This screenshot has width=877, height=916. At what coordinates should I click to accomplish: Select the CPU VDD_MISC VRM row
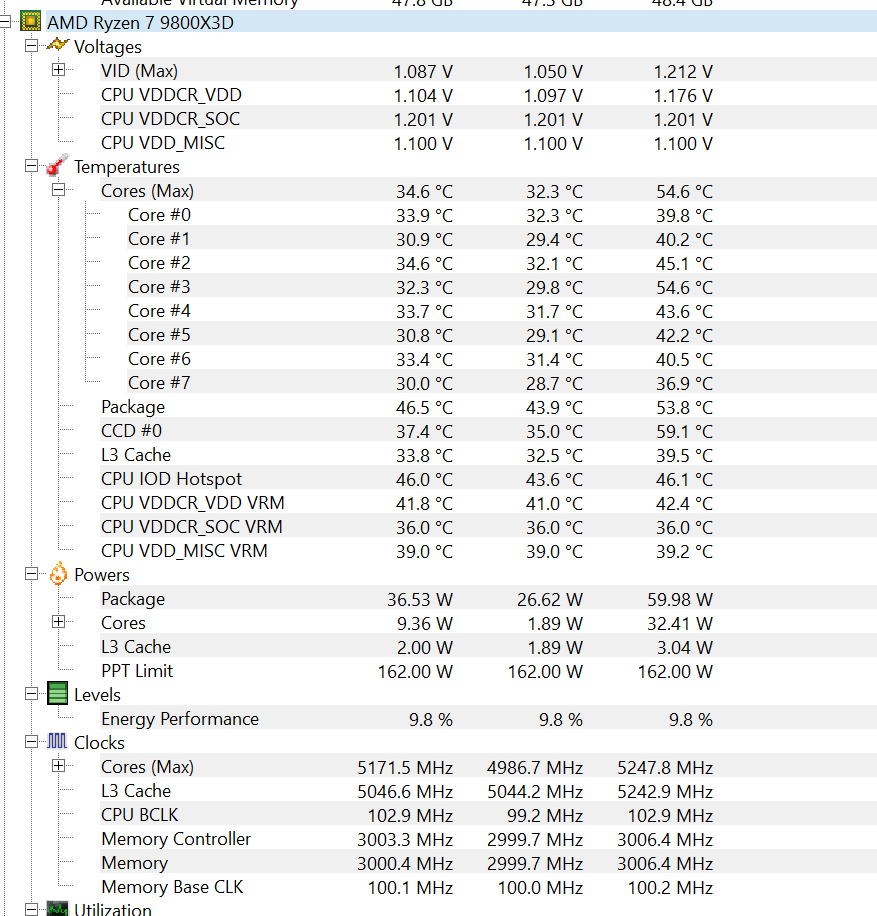pyautogui.click(x=488, y=550)
